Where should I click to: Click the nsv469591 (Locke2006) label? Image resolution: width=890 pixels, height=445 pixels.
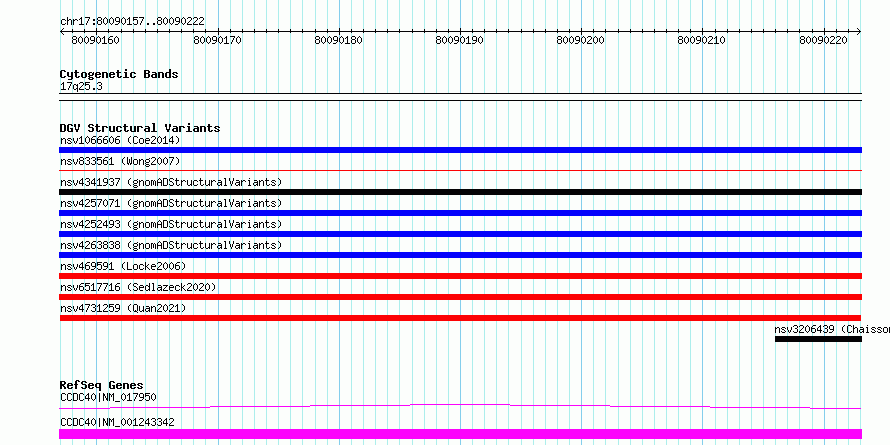pyautogui.click(x=123, y=266)
